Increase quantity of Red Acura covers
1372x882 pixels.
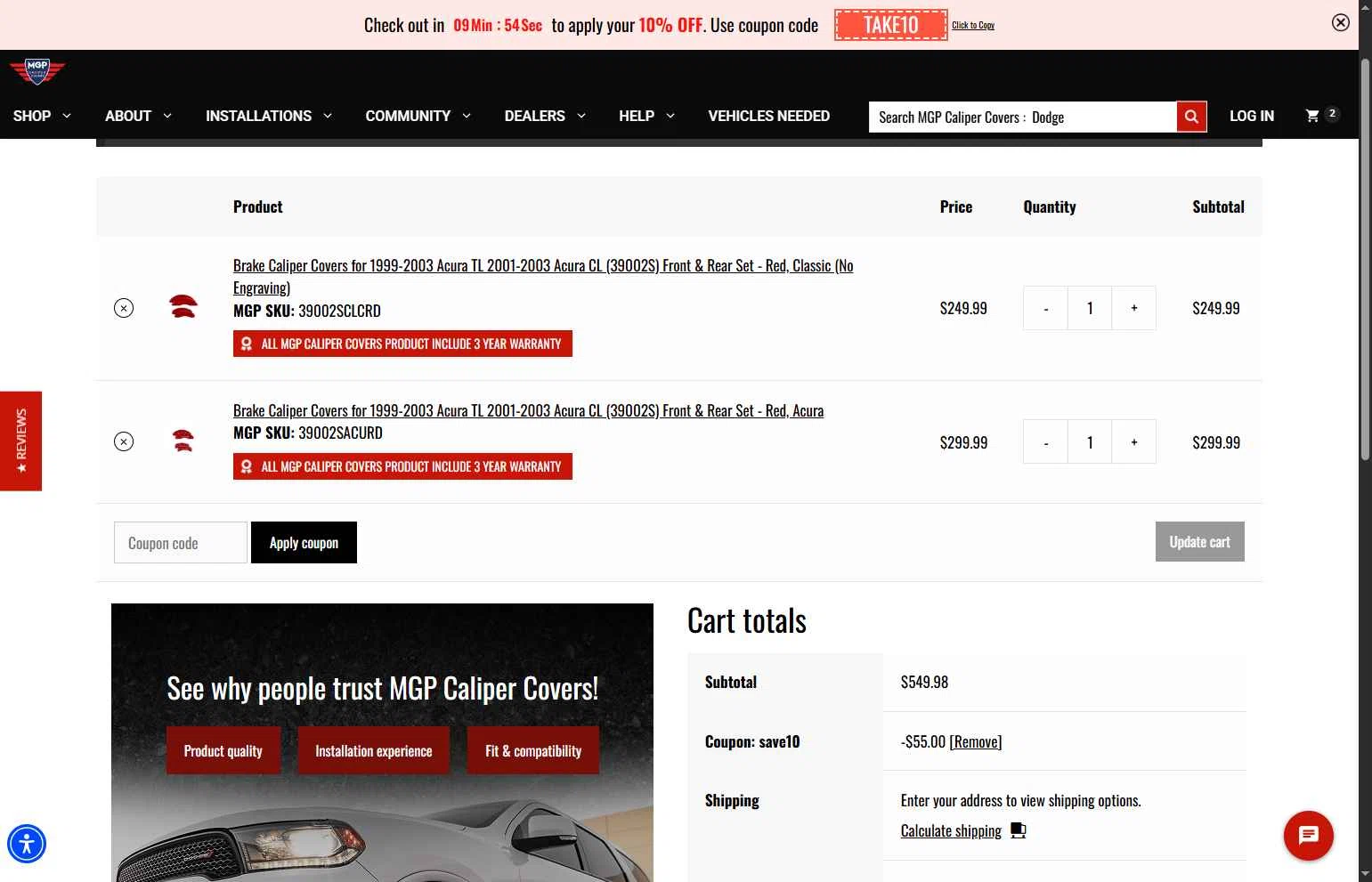pos(1133,441)
